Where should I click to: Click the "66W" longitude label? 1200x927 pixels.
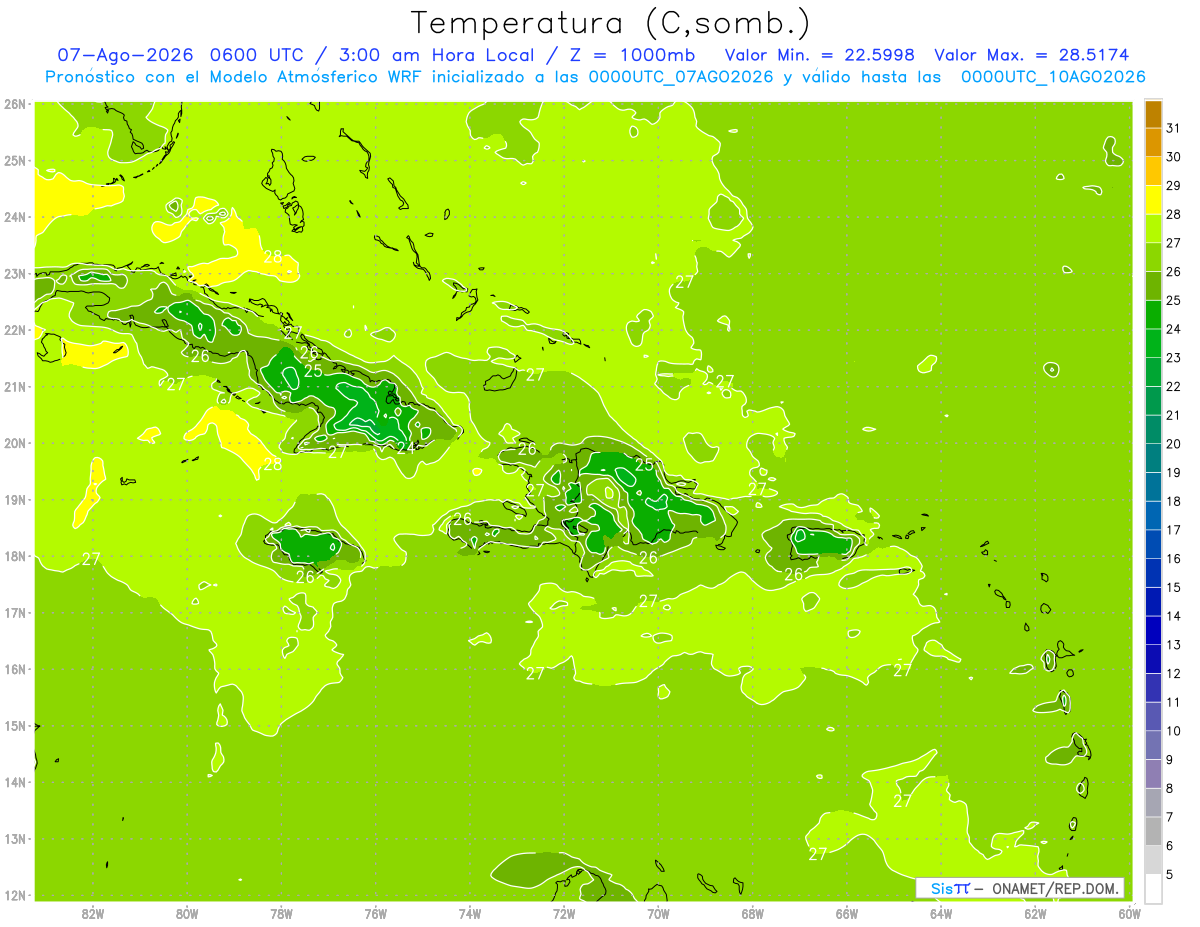(x=846, y=914)
